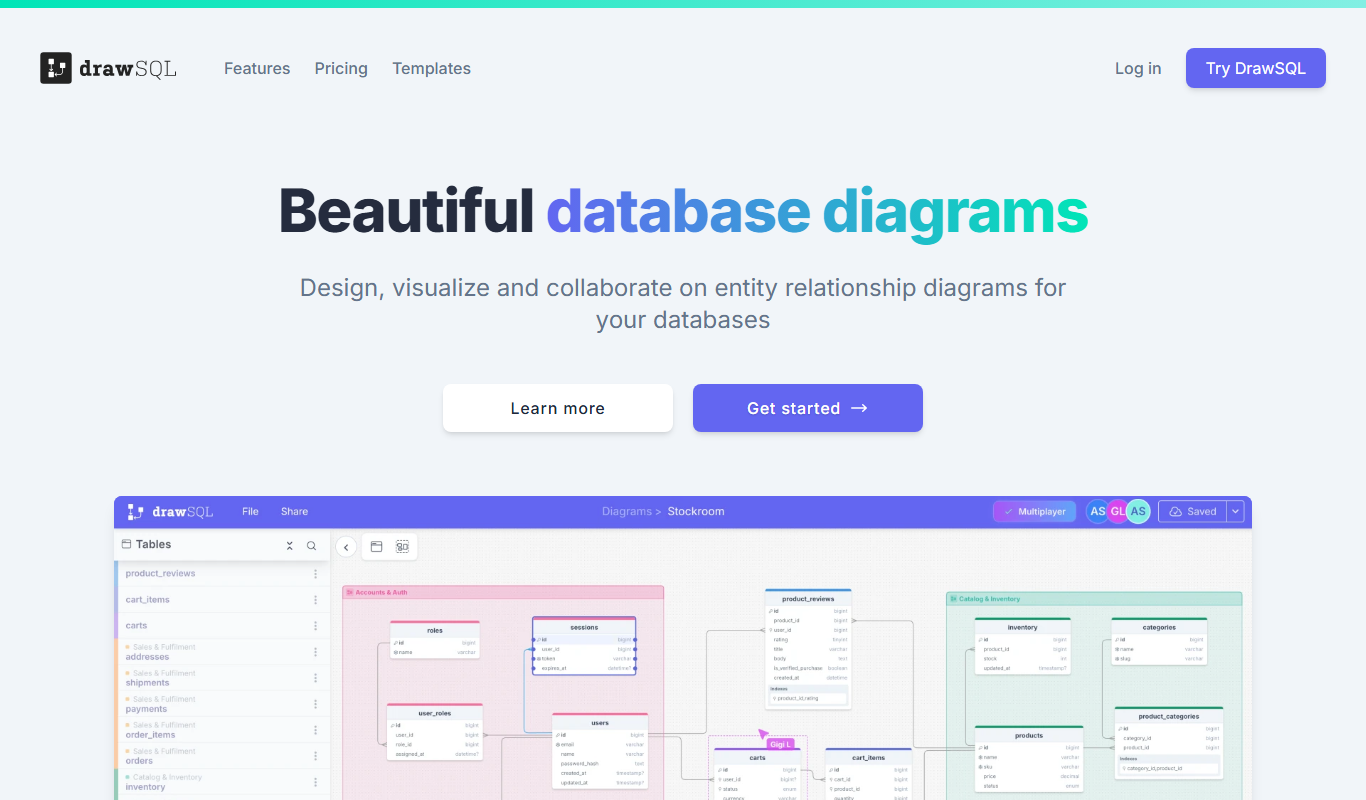Collapse the sidebar with the back arrow

(346, 547)
